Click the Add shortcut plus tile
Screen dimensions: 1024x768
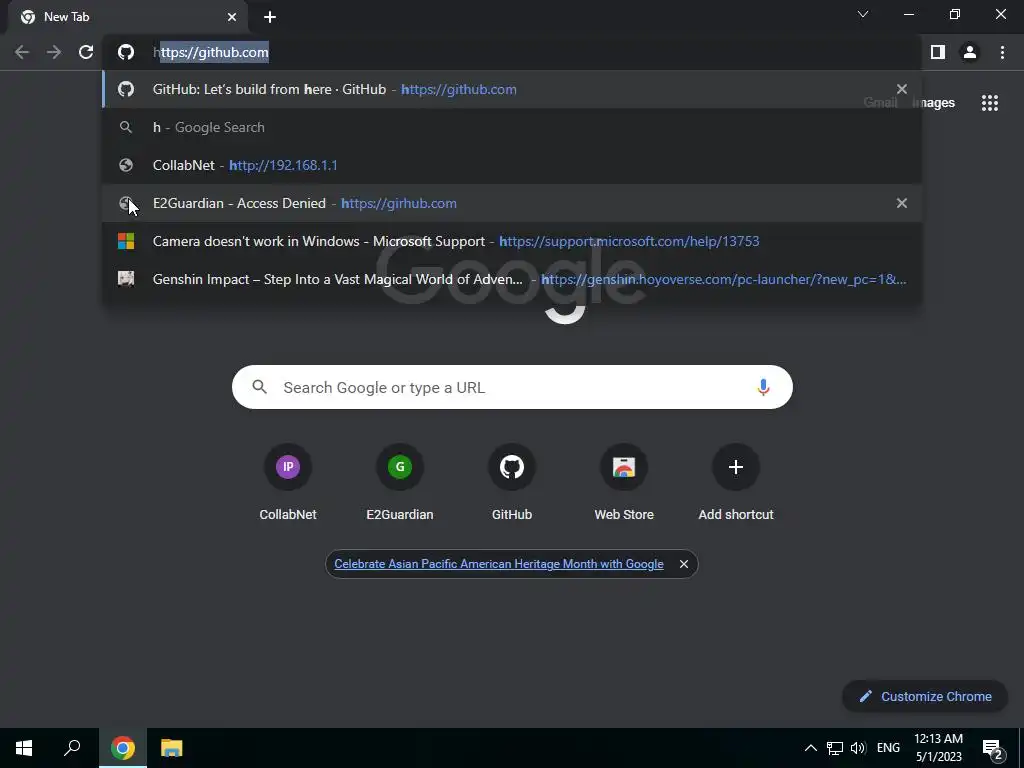tap(736, 482)
